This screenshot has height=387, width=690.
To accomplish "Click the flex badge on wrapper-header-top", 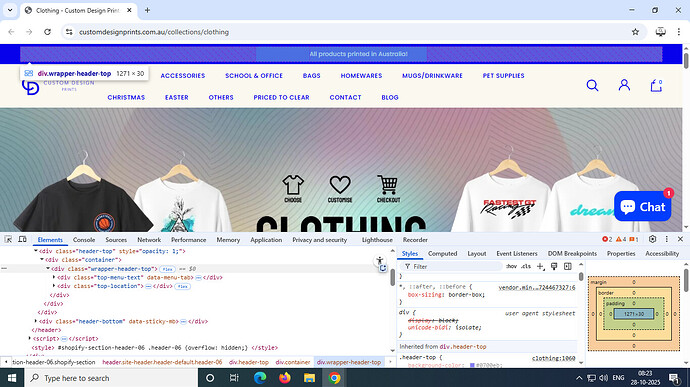I will click(167, 269).
